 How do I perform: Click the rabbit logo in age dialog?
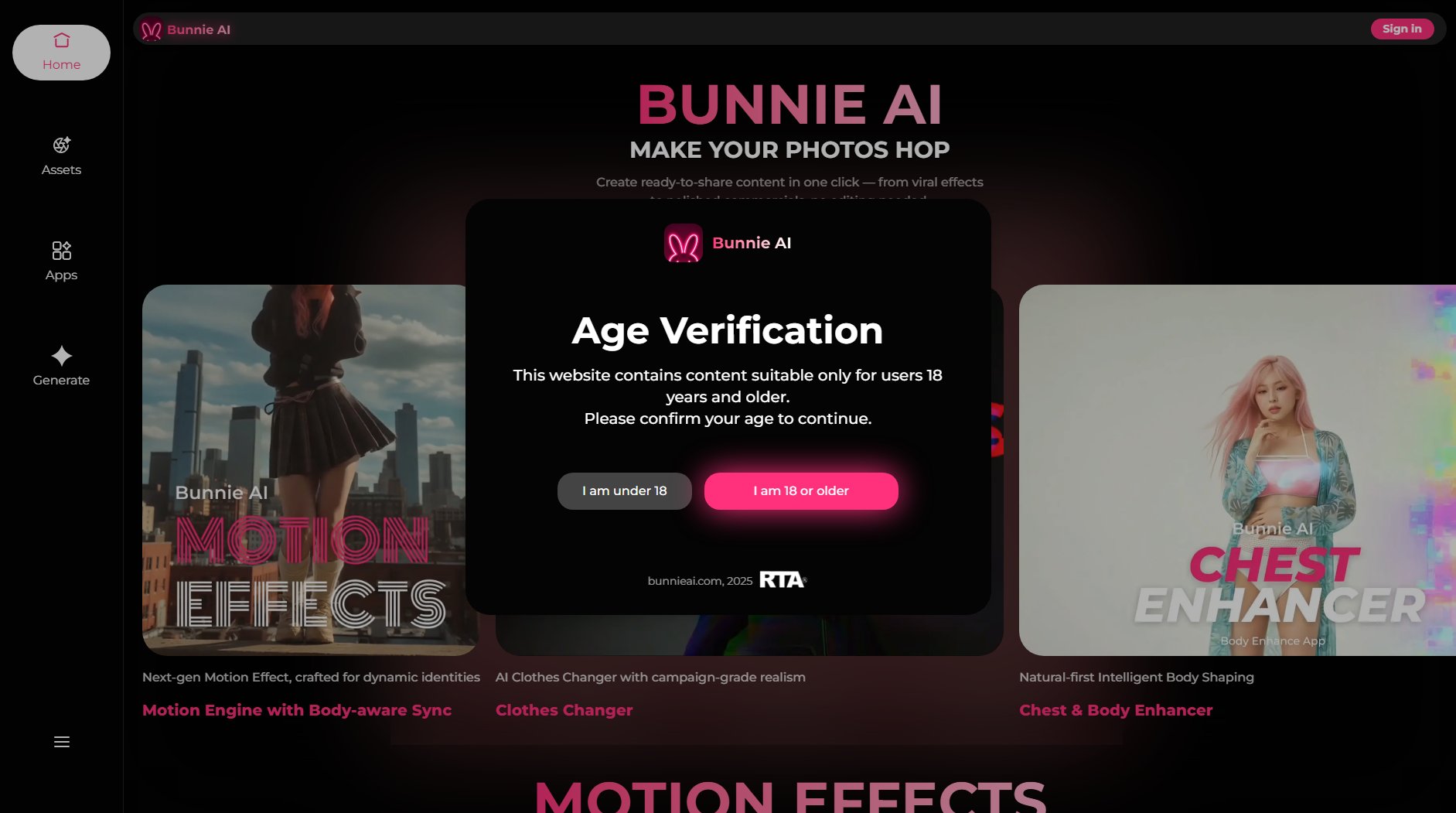(x=684, y=243)
